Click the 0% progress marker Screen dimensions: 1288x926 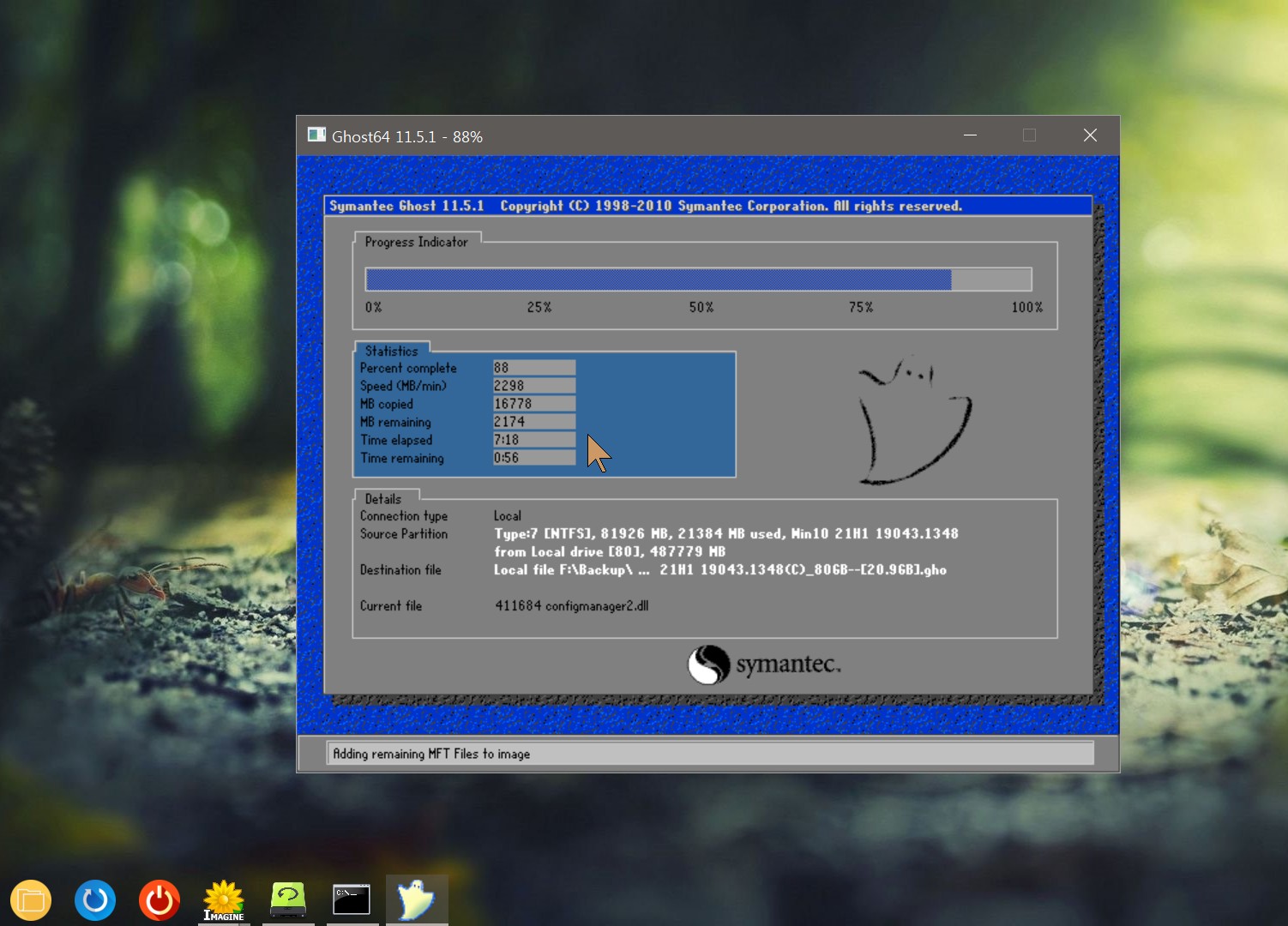374,307
